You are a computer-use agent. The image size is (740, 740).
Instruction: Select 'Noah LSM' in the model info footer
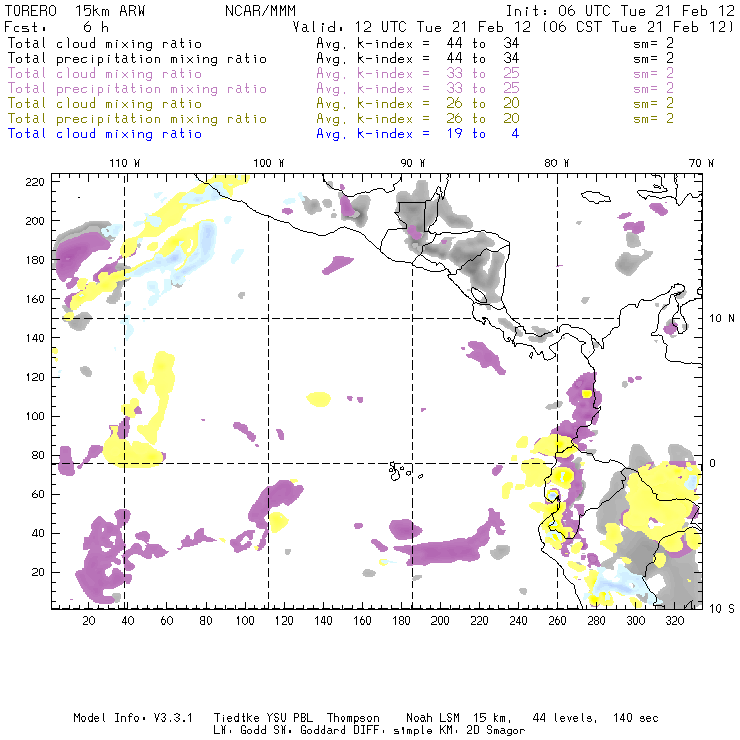pyautogui.click(x=433, y=718)
